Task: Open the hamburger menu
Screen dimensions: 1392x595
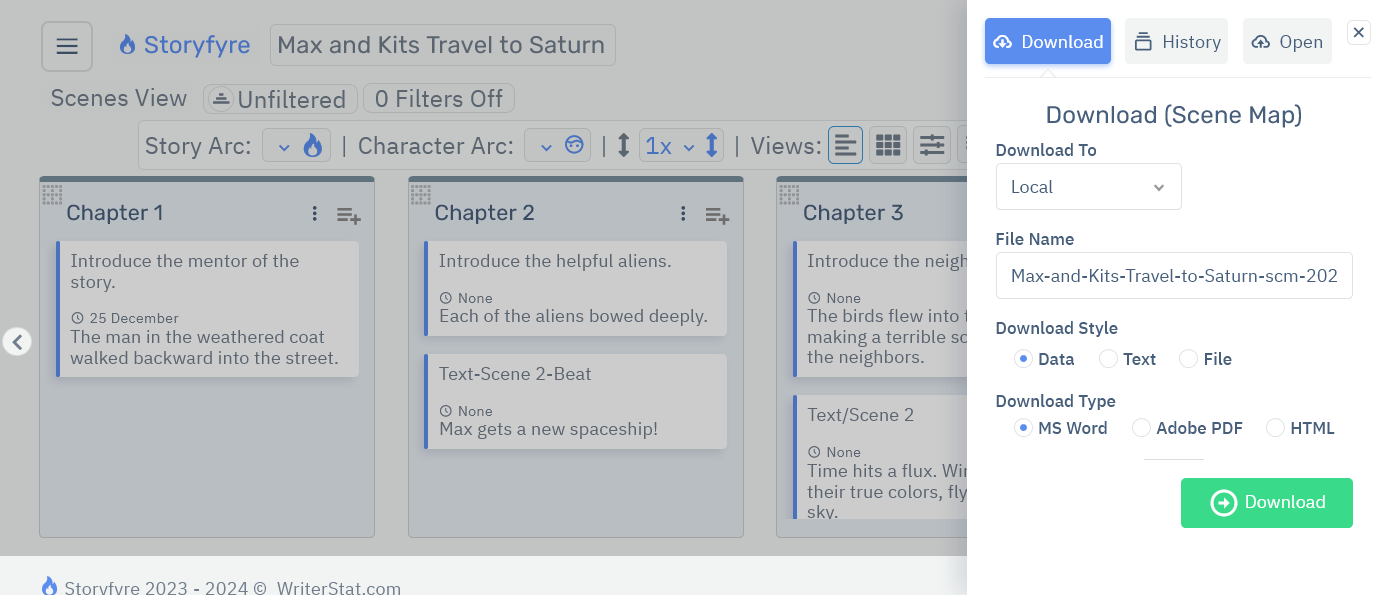Action: click(66, 46)
